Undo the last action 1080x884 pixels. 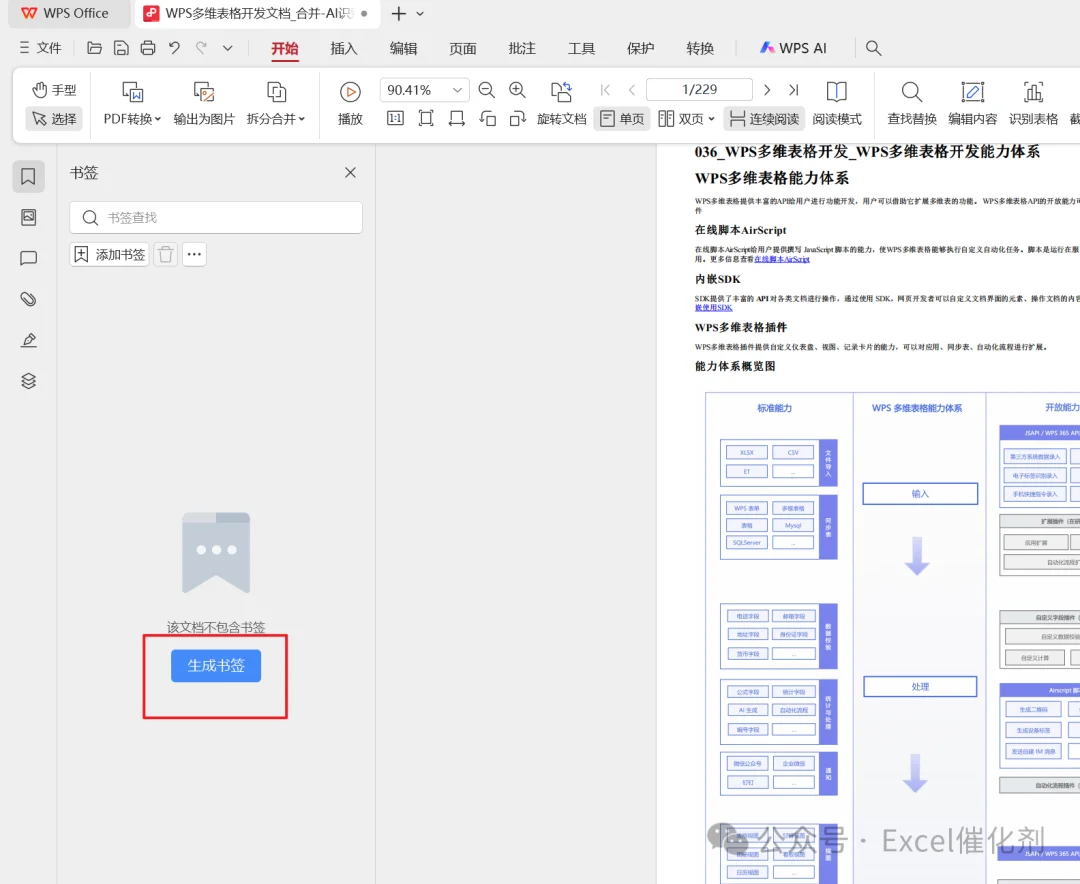[174, 48]
